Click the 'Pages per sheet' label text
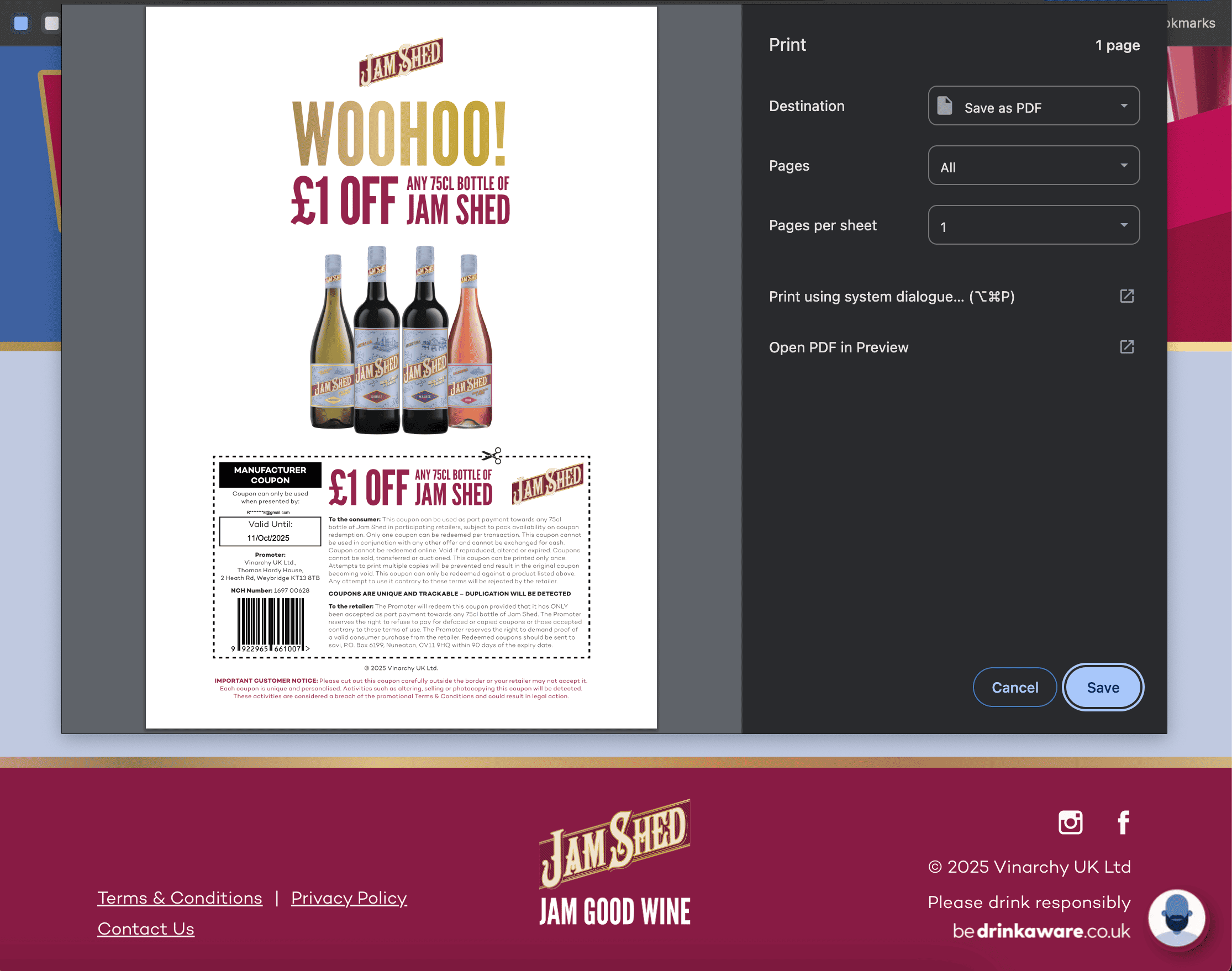 [823, 226]
